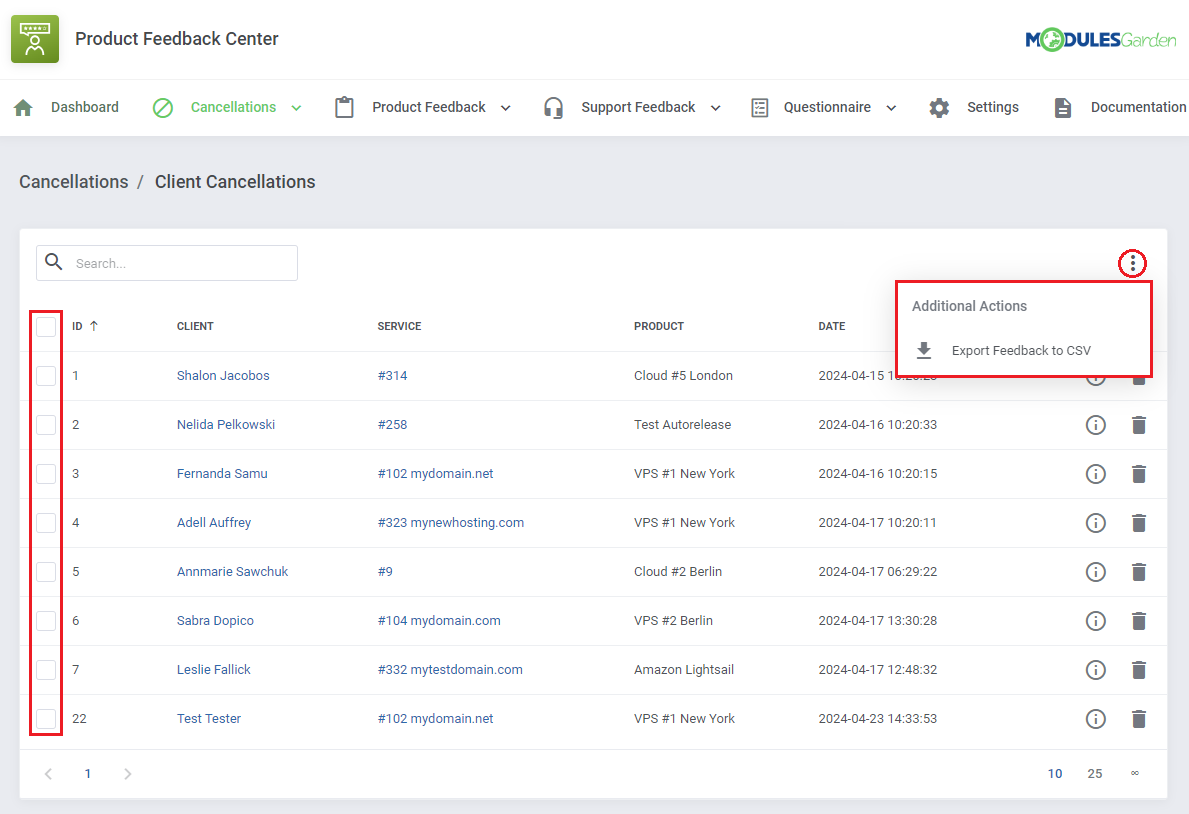This screenshot has width=1189, height=814.
Task: Click the Documentation file icon
Action: tap(1062, 108)
